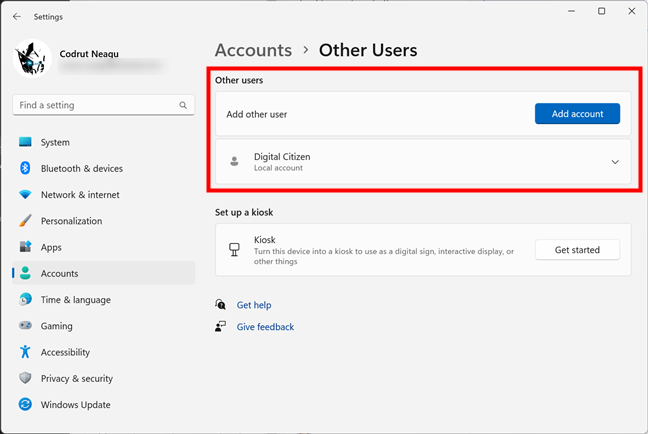Select the Digital Citizen local account name
This screenshot has height=434, width=648.
tap(282, 157)
